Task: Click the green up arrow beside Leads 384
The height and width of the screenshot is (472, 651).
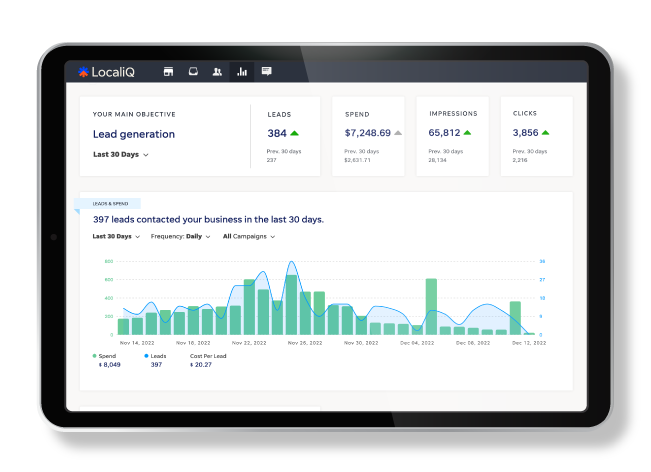Action: pos(294,133)
